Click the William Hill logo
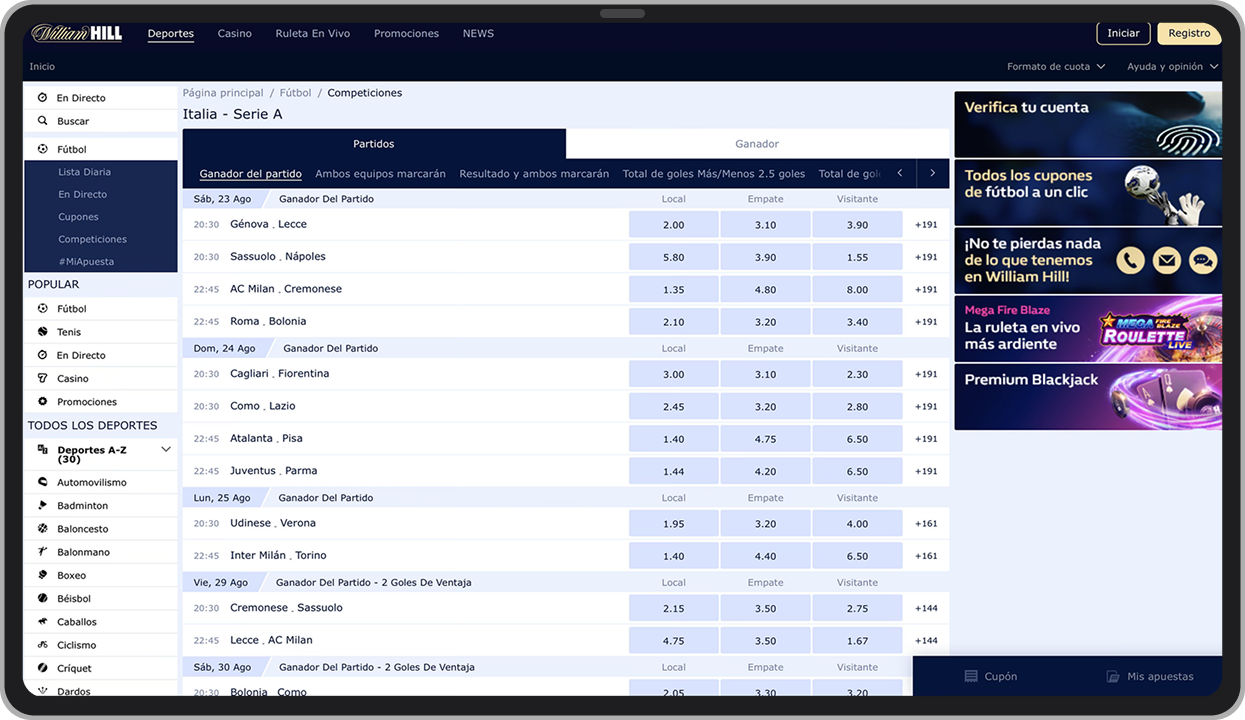The width and height of the screenshot is (1245, 720). [x=76, y=33]
